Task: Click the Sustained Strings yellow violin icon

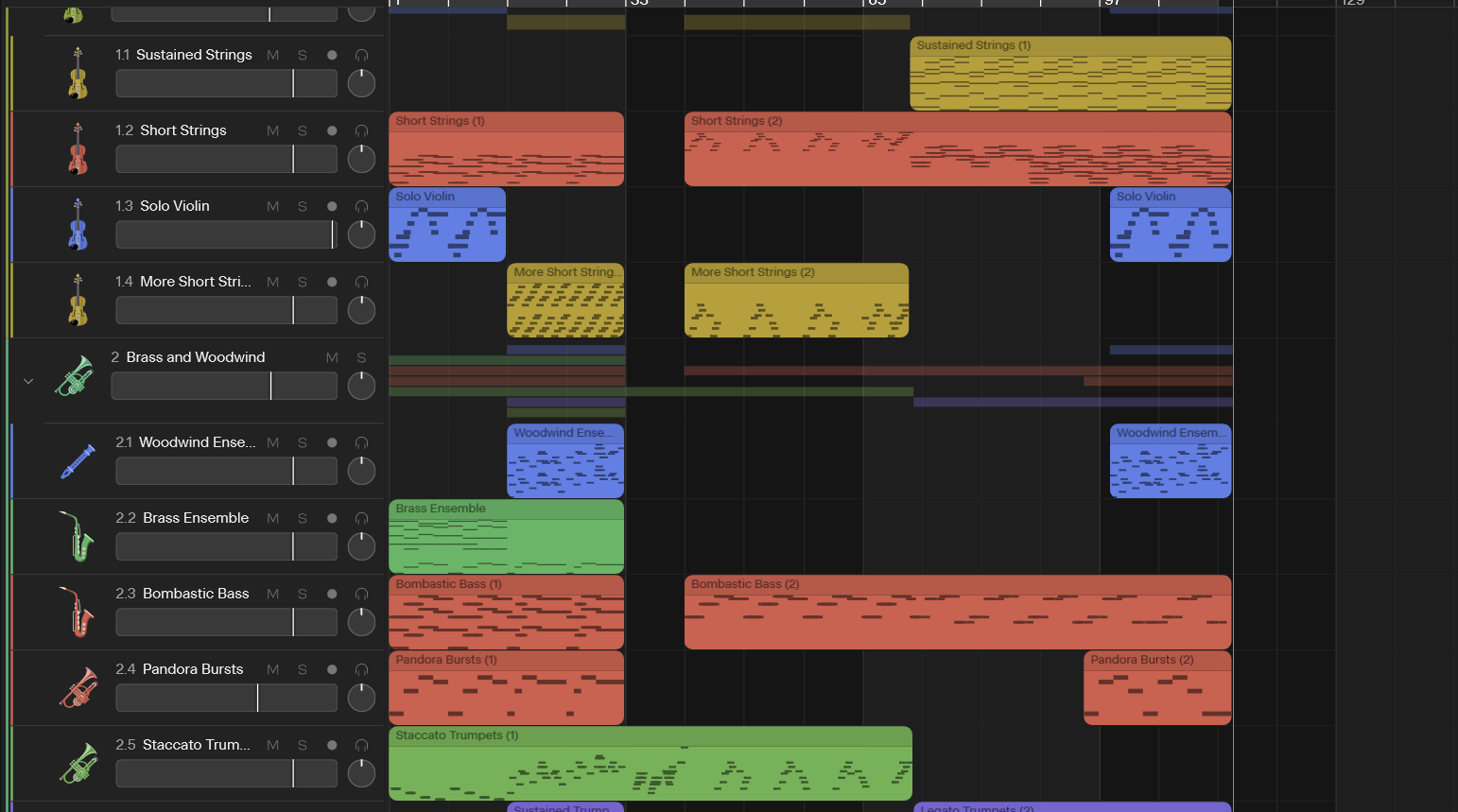Action: 78,74
